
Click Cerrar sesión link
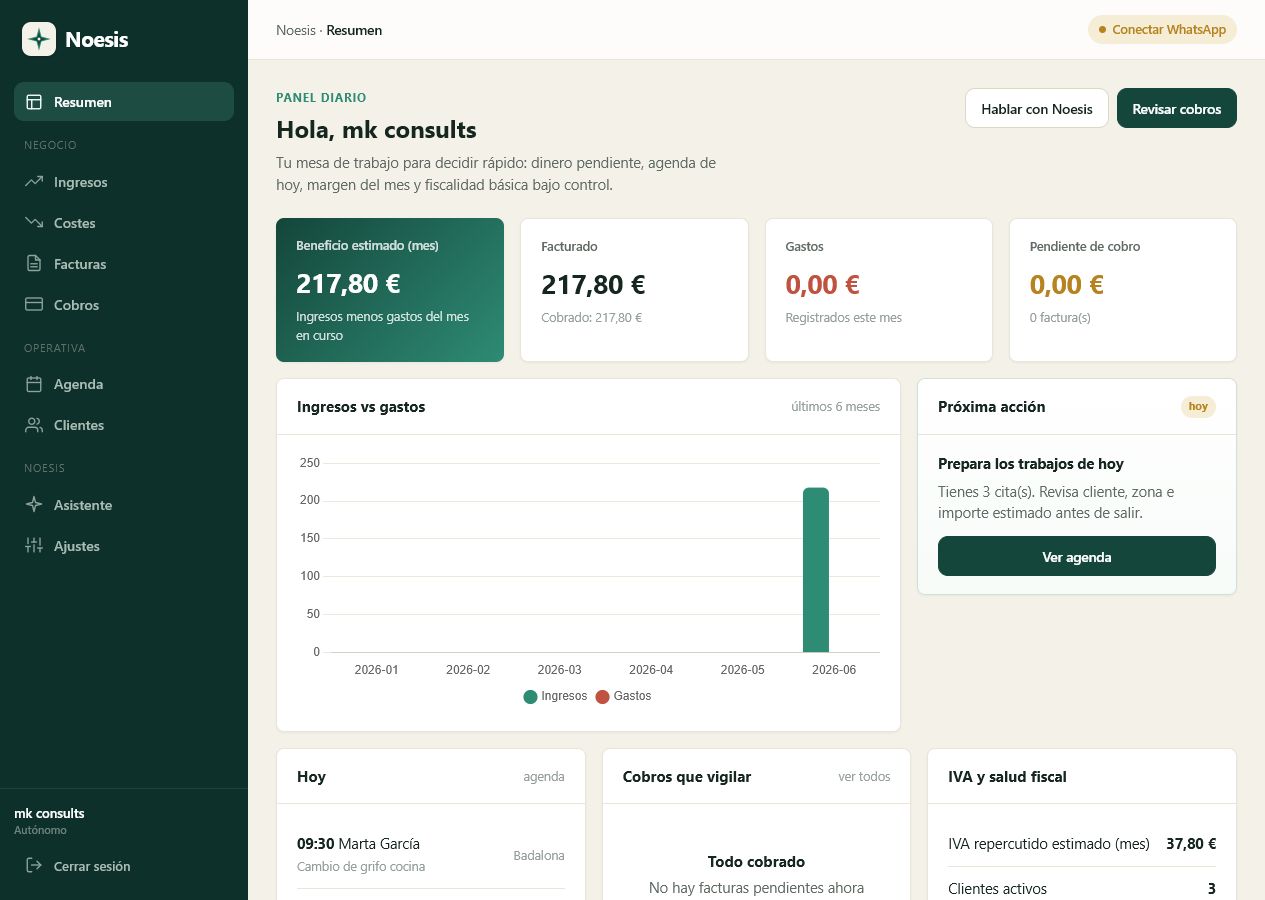(92, 866)
